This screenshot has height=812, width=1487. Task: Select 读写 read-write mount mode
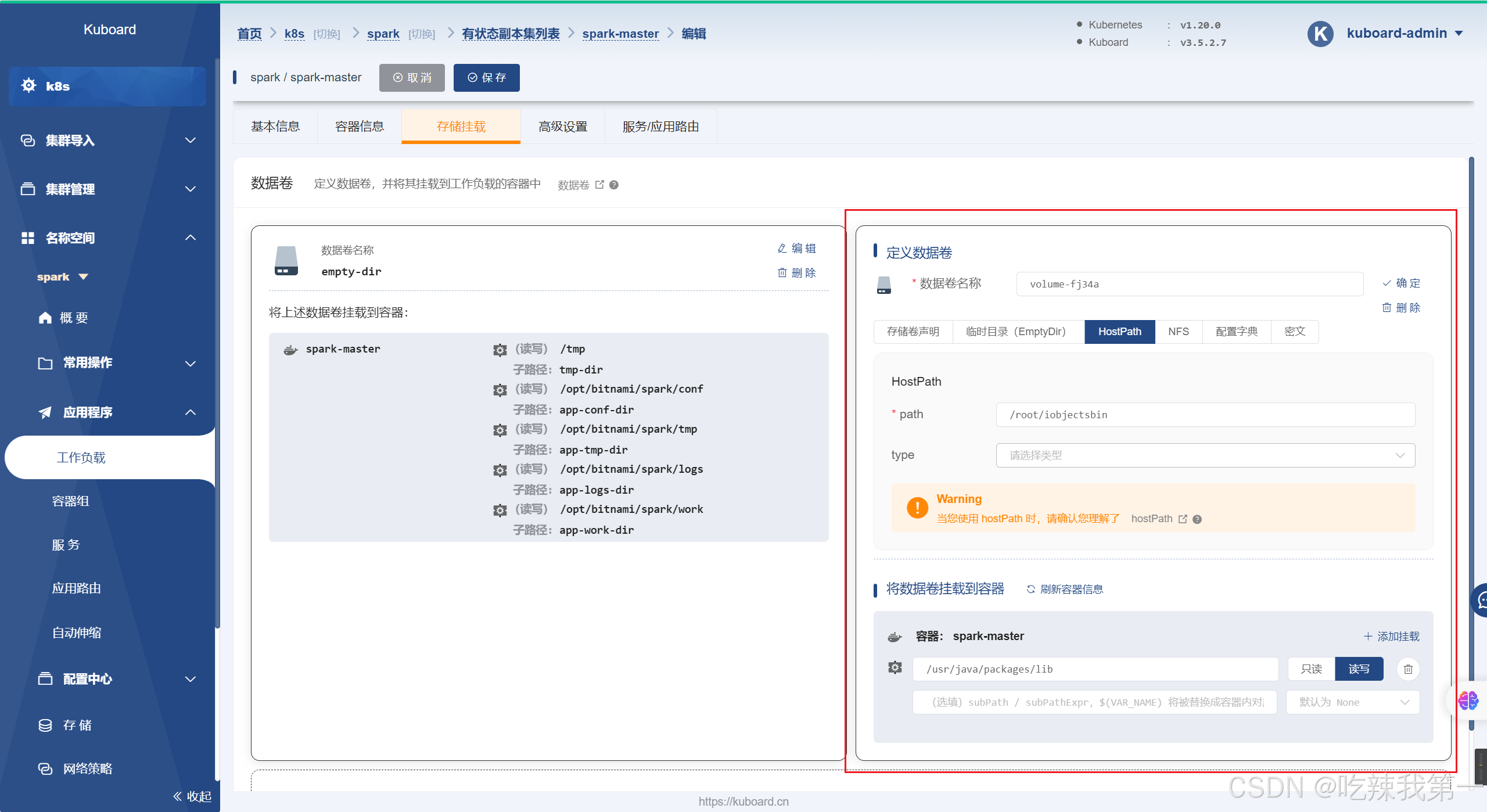tap(1359, 669)
